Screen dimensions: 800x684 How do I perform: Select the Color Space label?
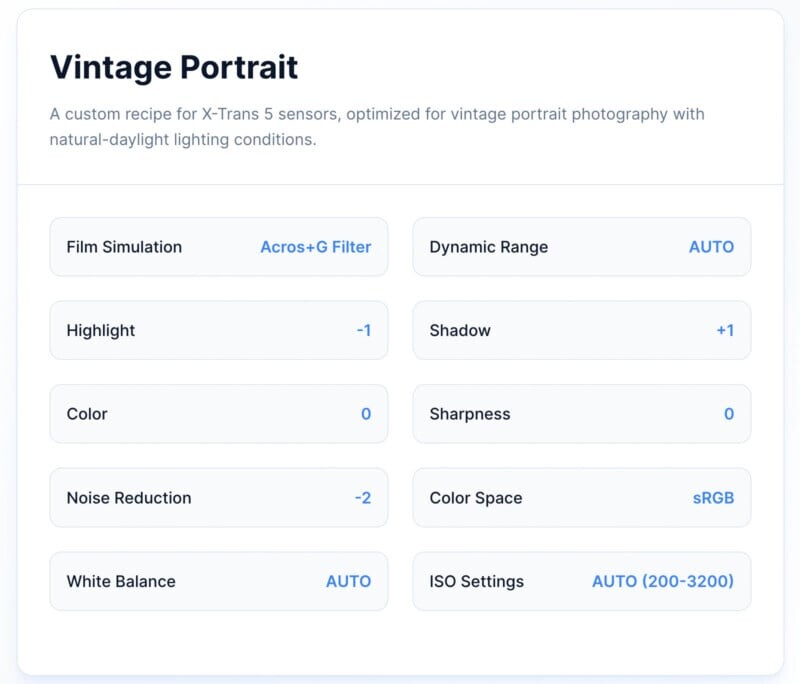[475, 497]
